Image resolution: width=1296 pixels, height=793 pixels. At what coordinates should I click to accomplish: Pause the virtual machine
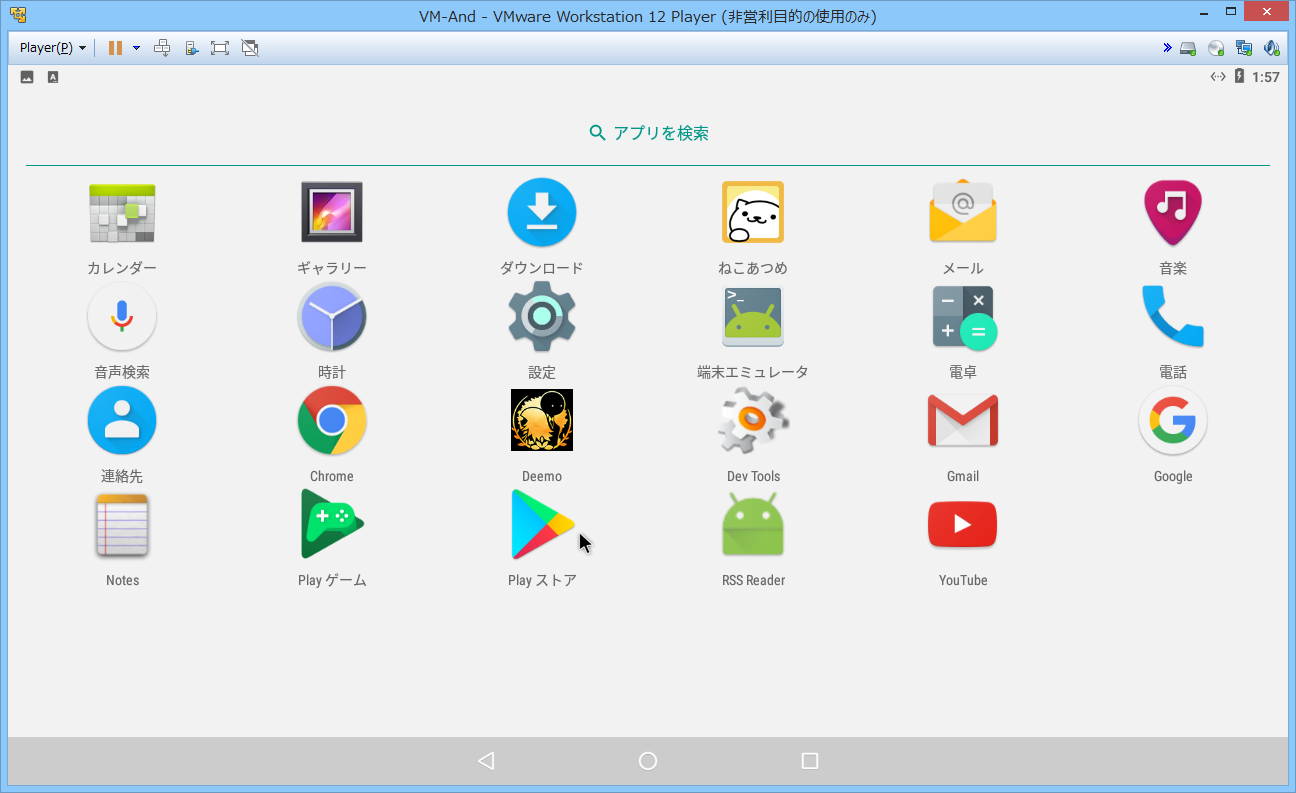coord(115,48)
